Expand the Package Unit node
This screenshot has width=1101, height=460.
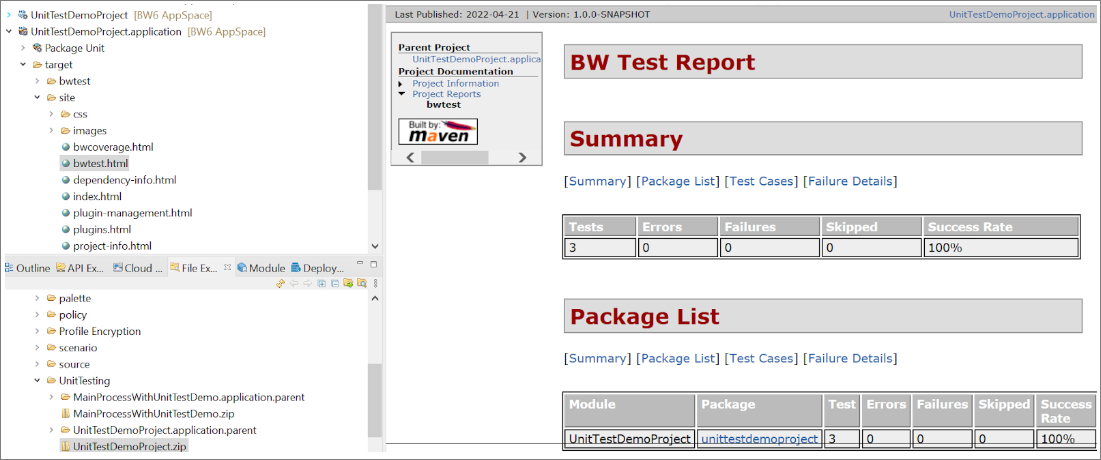click(23, 48)
